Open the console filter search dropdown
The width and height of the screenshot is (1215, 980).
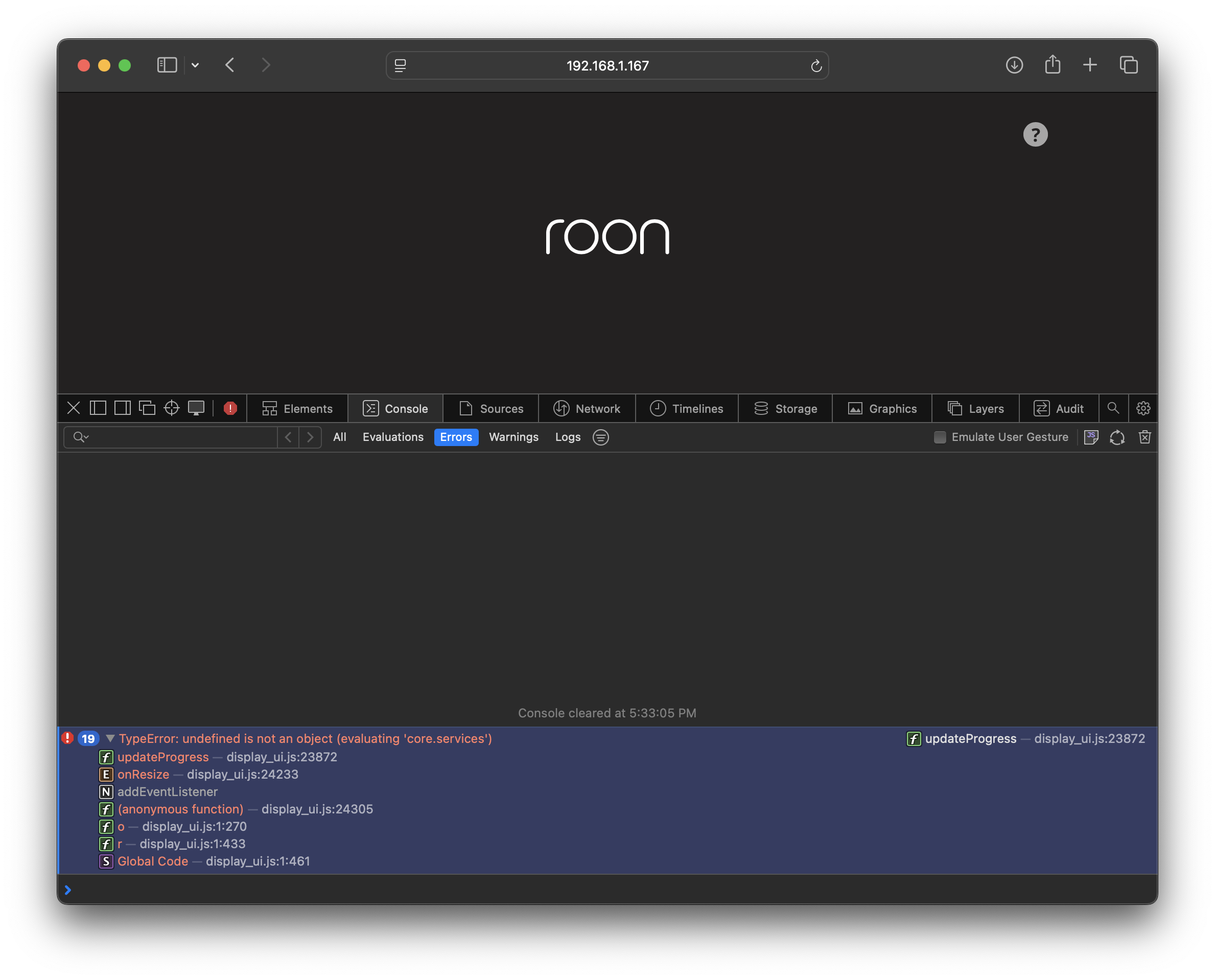[81, 437]
